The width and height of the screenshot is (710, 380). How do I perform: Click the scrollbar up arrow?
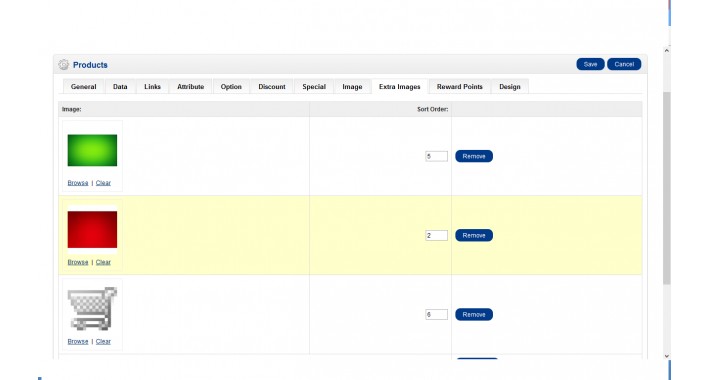coord(667,51)
